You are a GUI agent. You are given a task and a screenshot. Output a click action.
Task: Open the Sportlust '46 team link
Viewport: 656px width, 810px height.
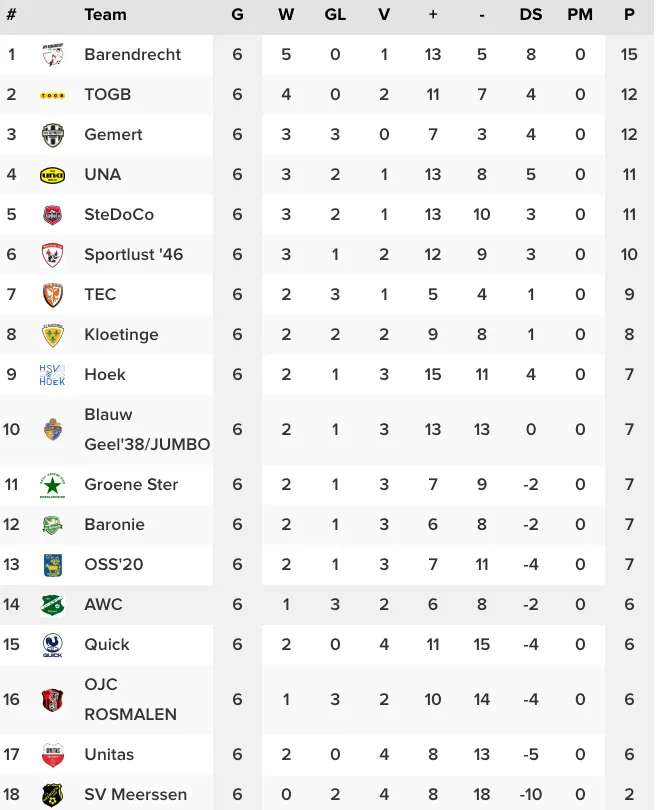[134, 254]
